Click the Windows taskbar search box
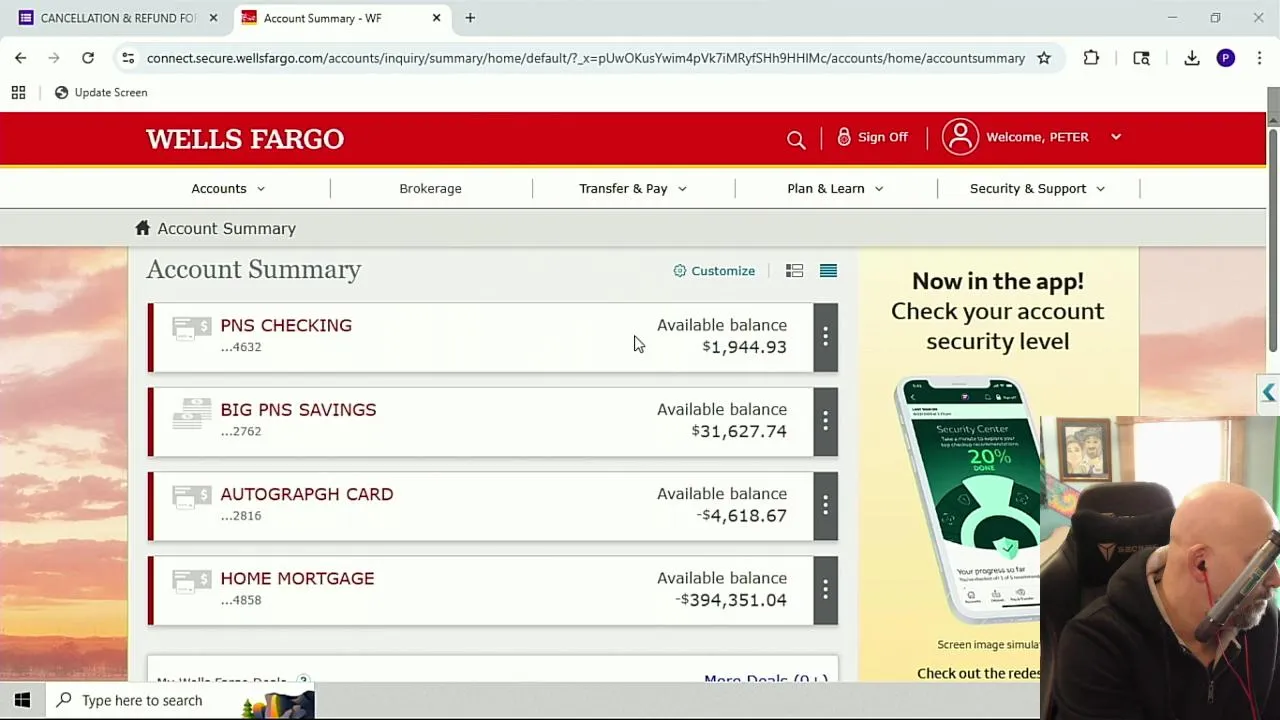Screen dimensions: 1280x720 tap(180, 700)
